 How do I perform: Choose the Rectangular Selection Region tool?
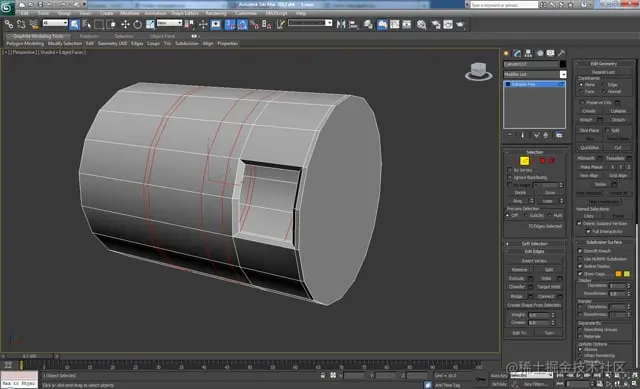(99, 24)
